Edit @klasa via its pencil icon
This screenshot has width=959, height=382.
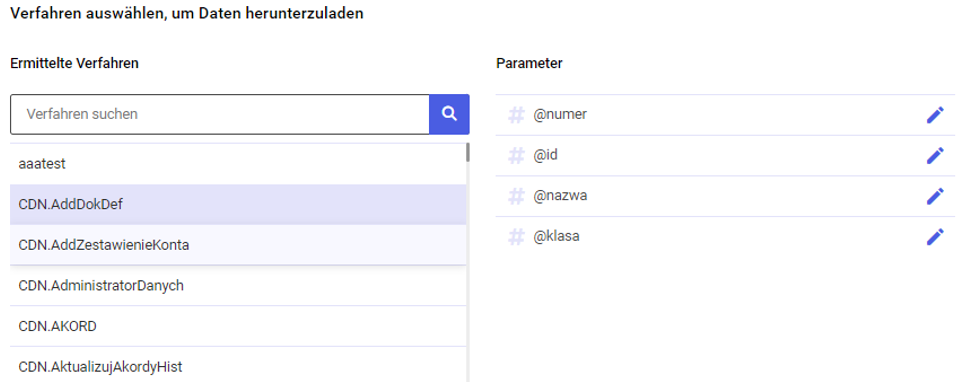[935, 237]
